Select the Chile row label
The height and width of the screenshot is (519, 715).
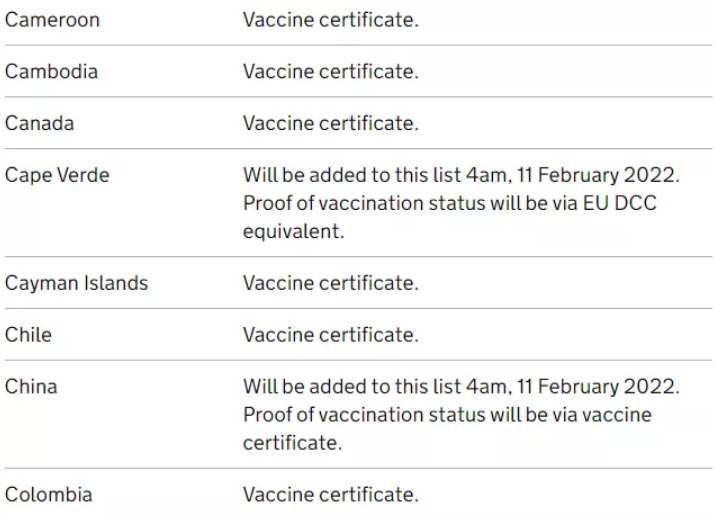28,335
